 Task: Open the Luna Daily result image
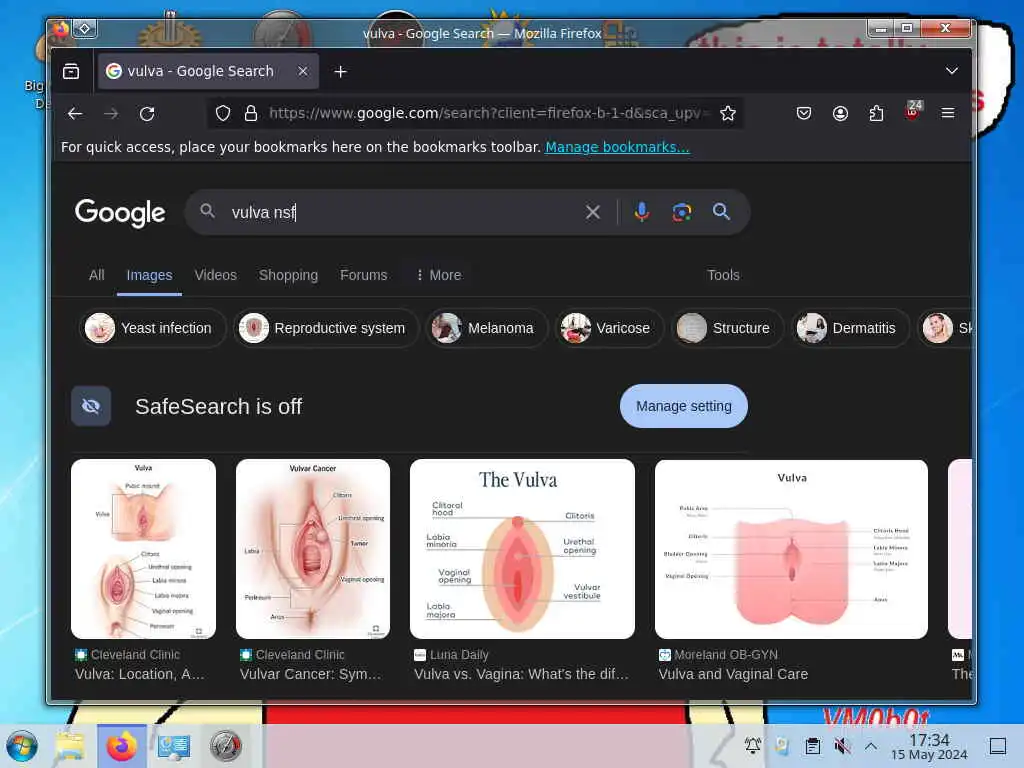pos(522,549)
